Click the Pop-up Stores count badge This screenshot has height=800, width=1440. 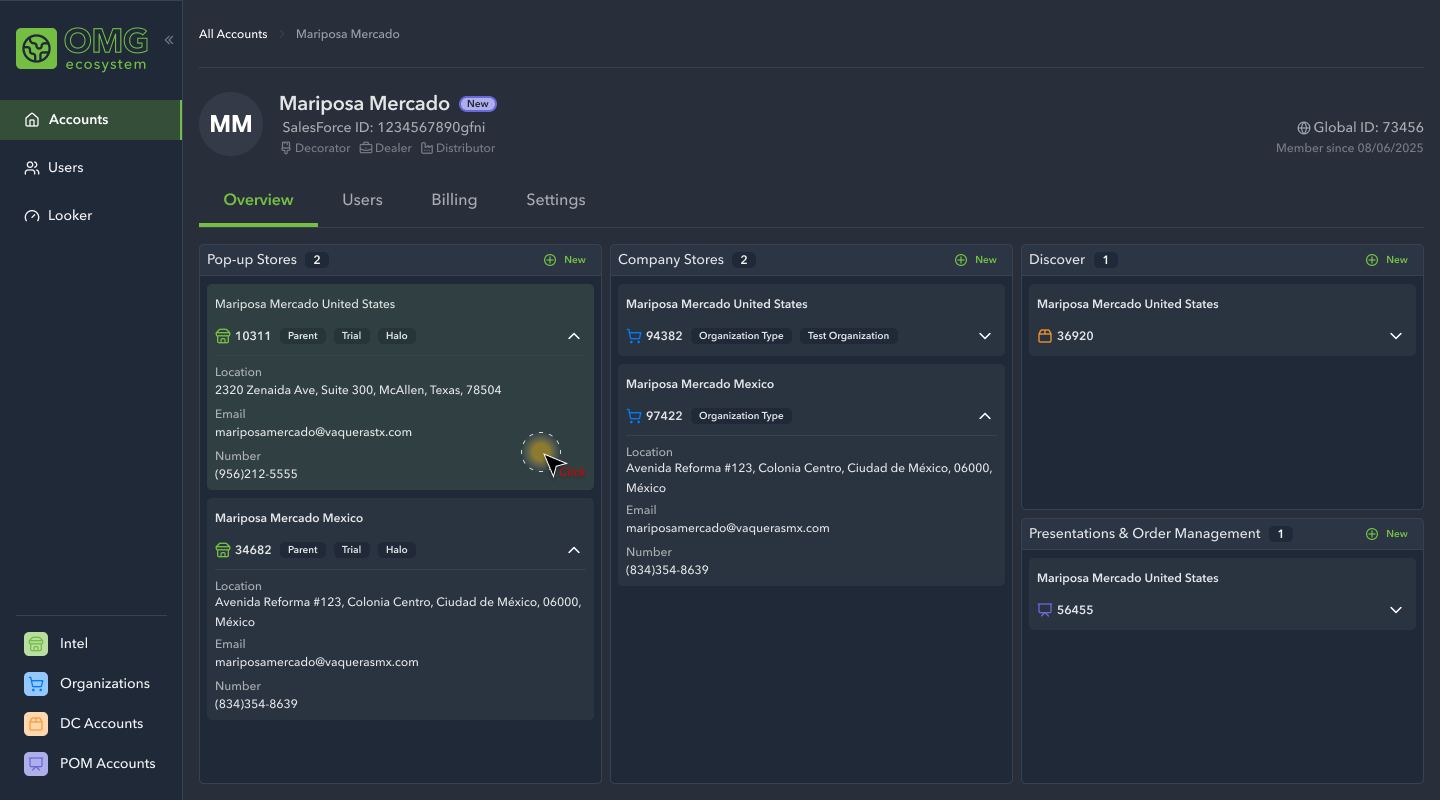(x=317, y=260)
